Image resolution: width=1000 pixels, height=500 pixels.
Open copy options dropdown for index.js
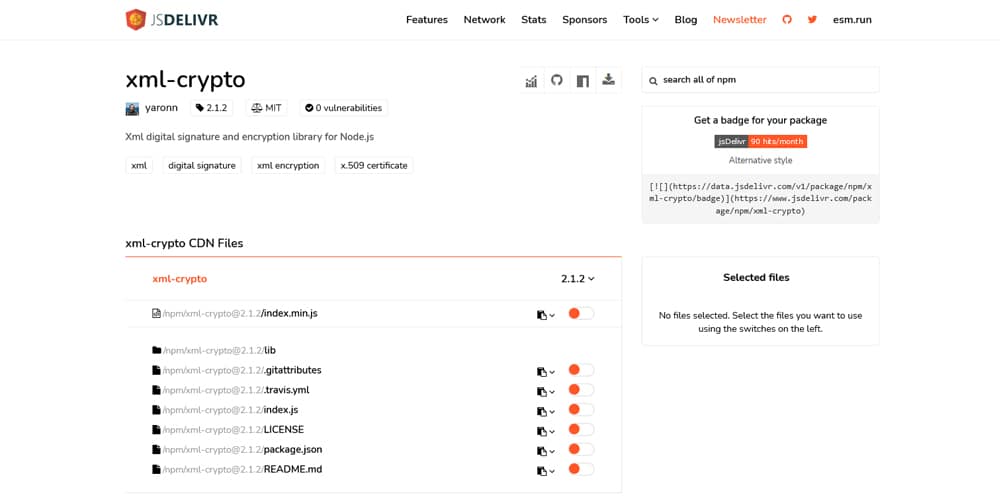click(546, 411)
